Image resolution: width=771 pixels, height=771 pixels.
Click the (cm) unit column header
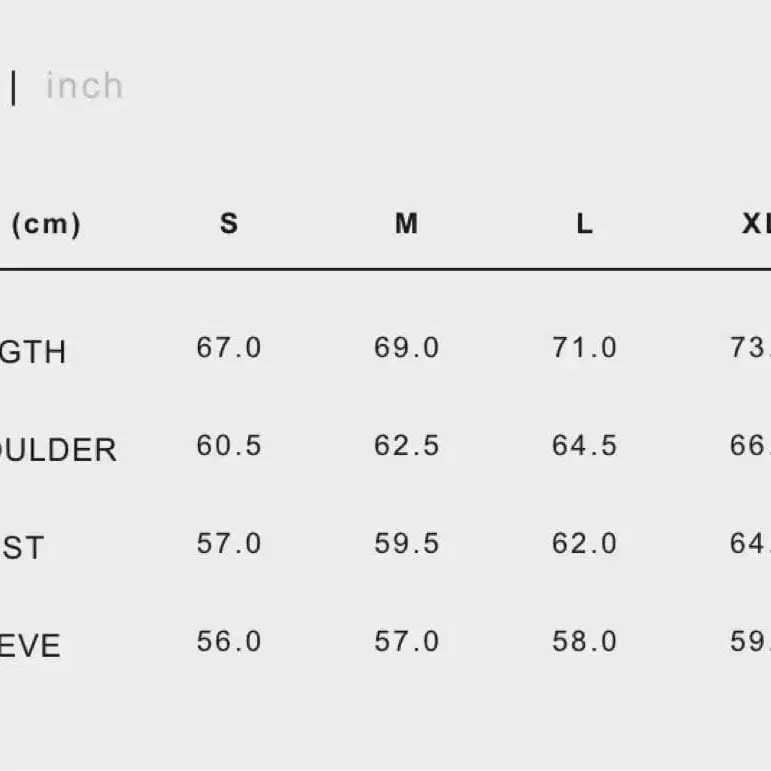click(46, 225)
